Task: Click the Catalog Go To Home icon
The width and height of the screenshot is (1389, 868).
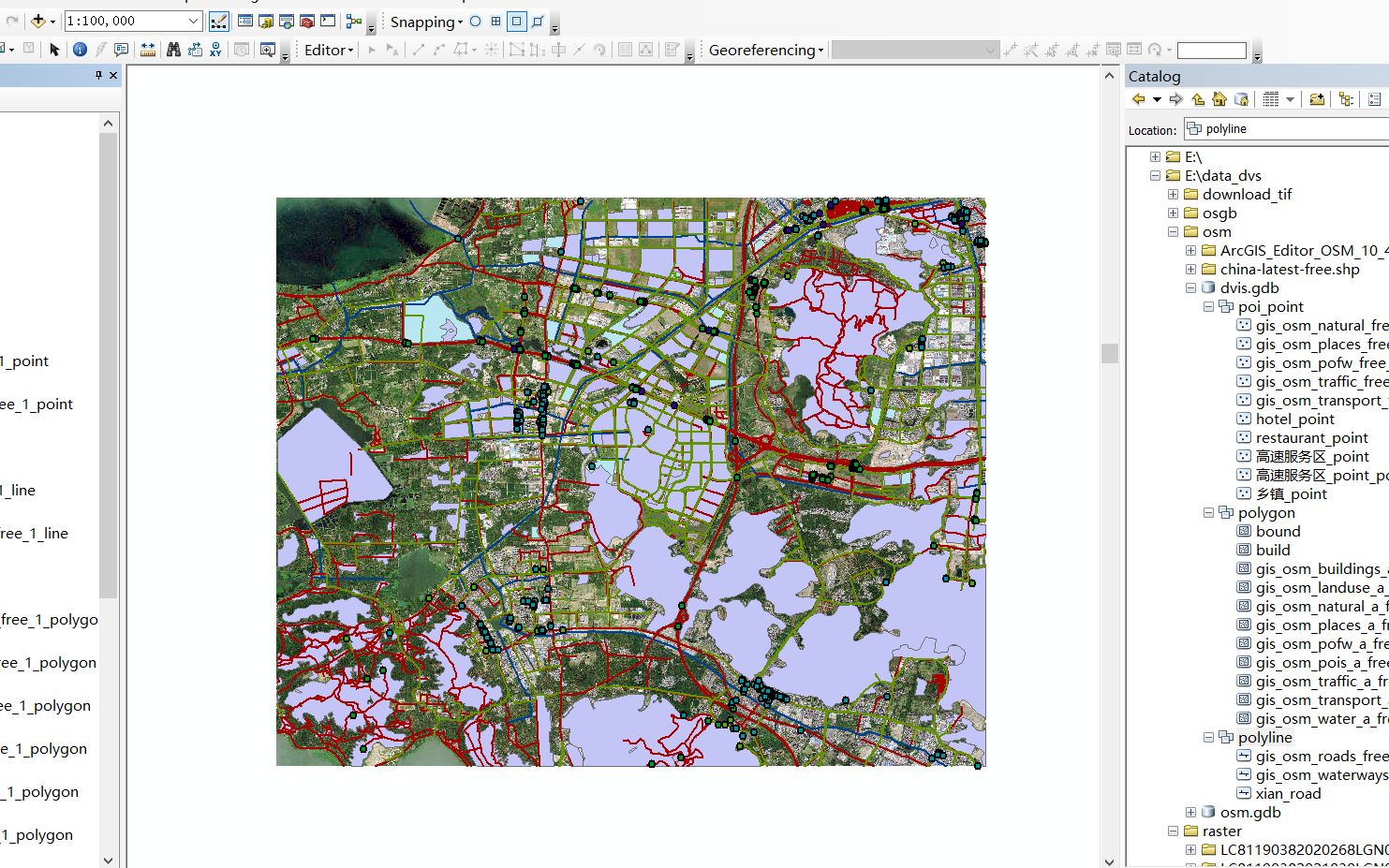Action: pyautogui.click(x=1219, y=99)
